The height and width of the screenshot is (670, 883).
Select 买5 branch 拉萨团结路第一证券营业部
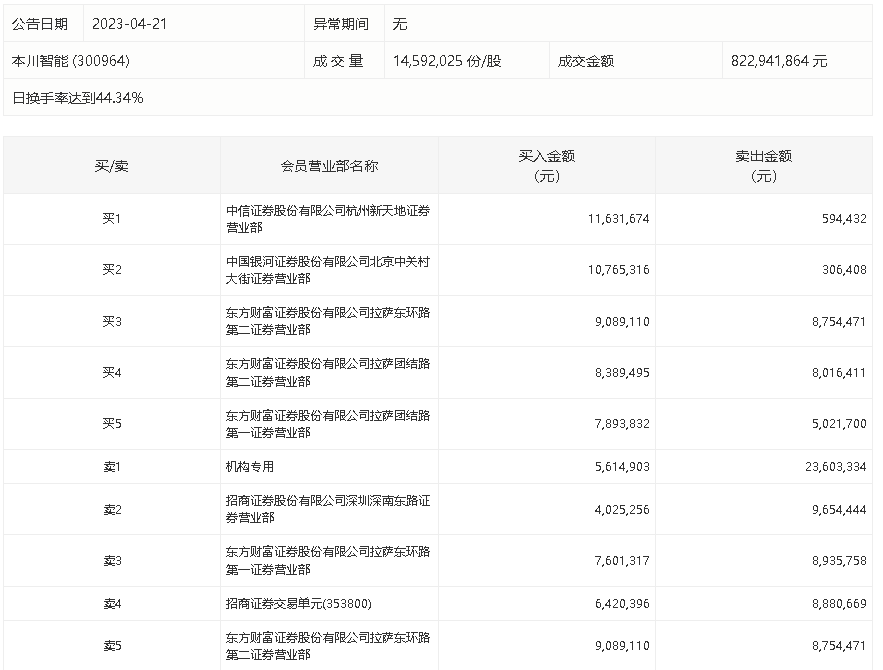click(328, 424)
